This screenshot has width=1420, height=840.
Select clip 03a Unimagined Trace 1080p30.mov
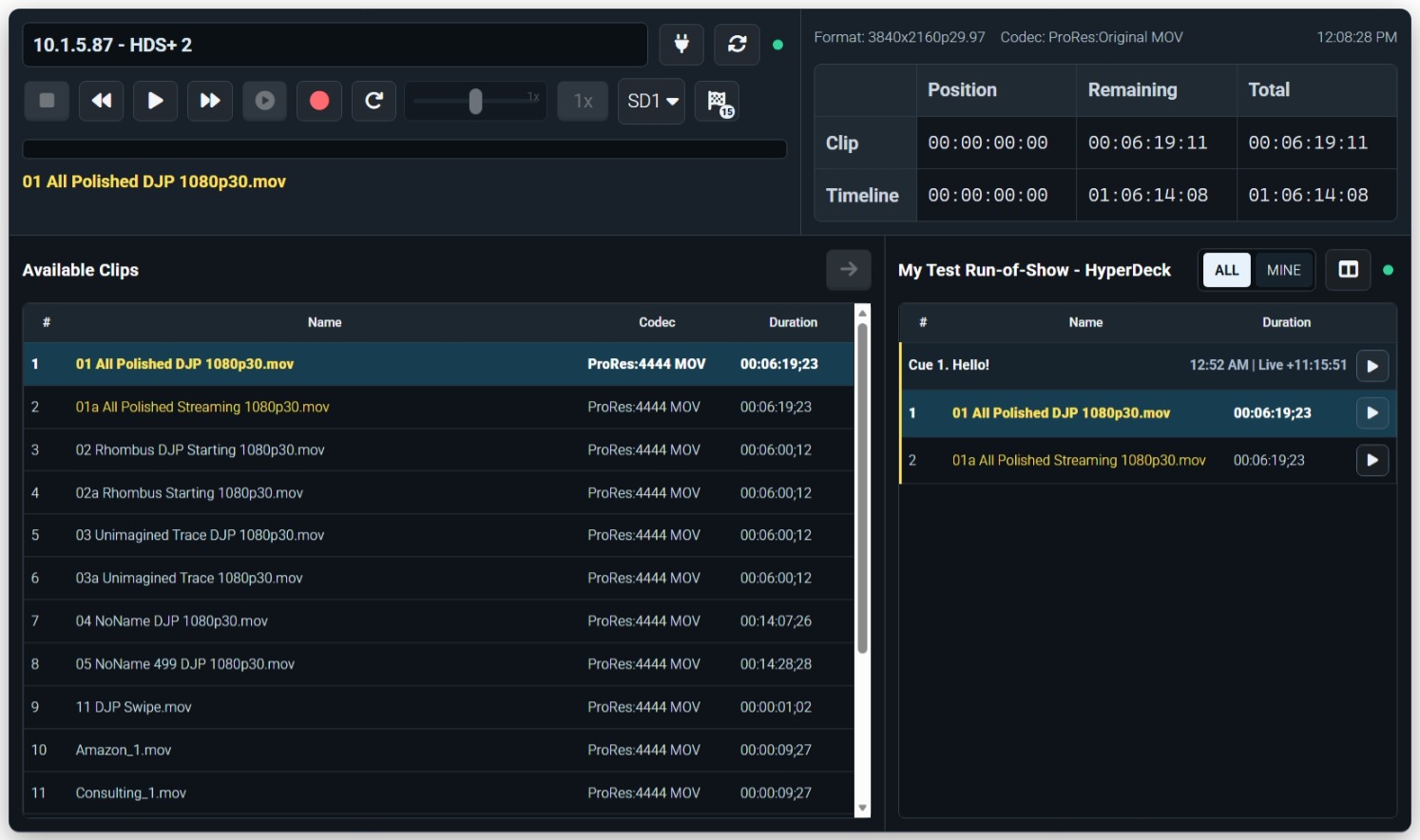coord(439,578)
